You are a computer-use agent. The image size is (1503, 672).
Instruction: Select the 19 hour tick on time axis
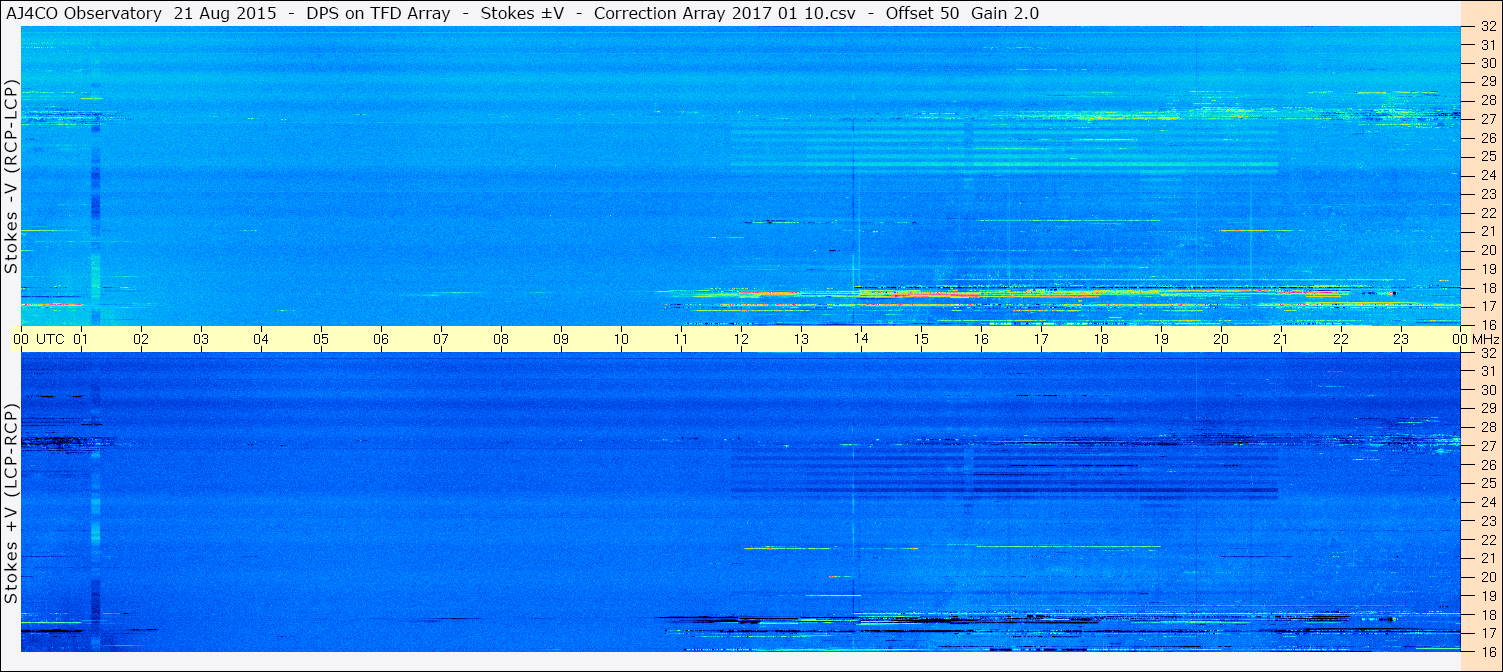click(x=1161, y=339)
